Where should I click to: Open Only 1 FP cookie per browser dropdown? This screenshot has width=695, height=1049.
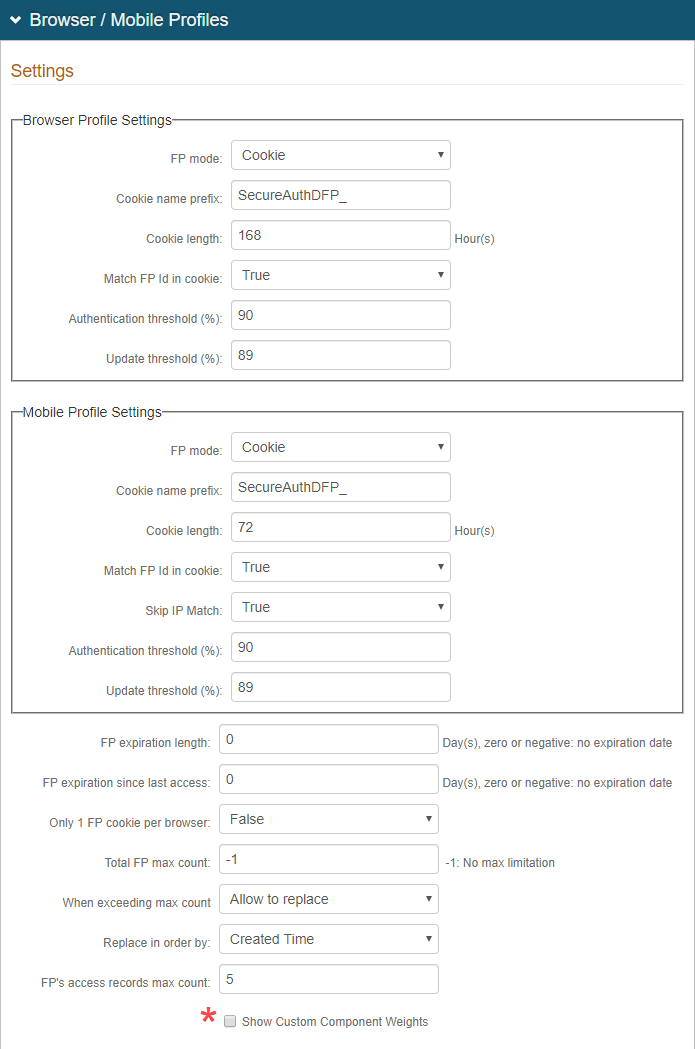tap(328, 819)
